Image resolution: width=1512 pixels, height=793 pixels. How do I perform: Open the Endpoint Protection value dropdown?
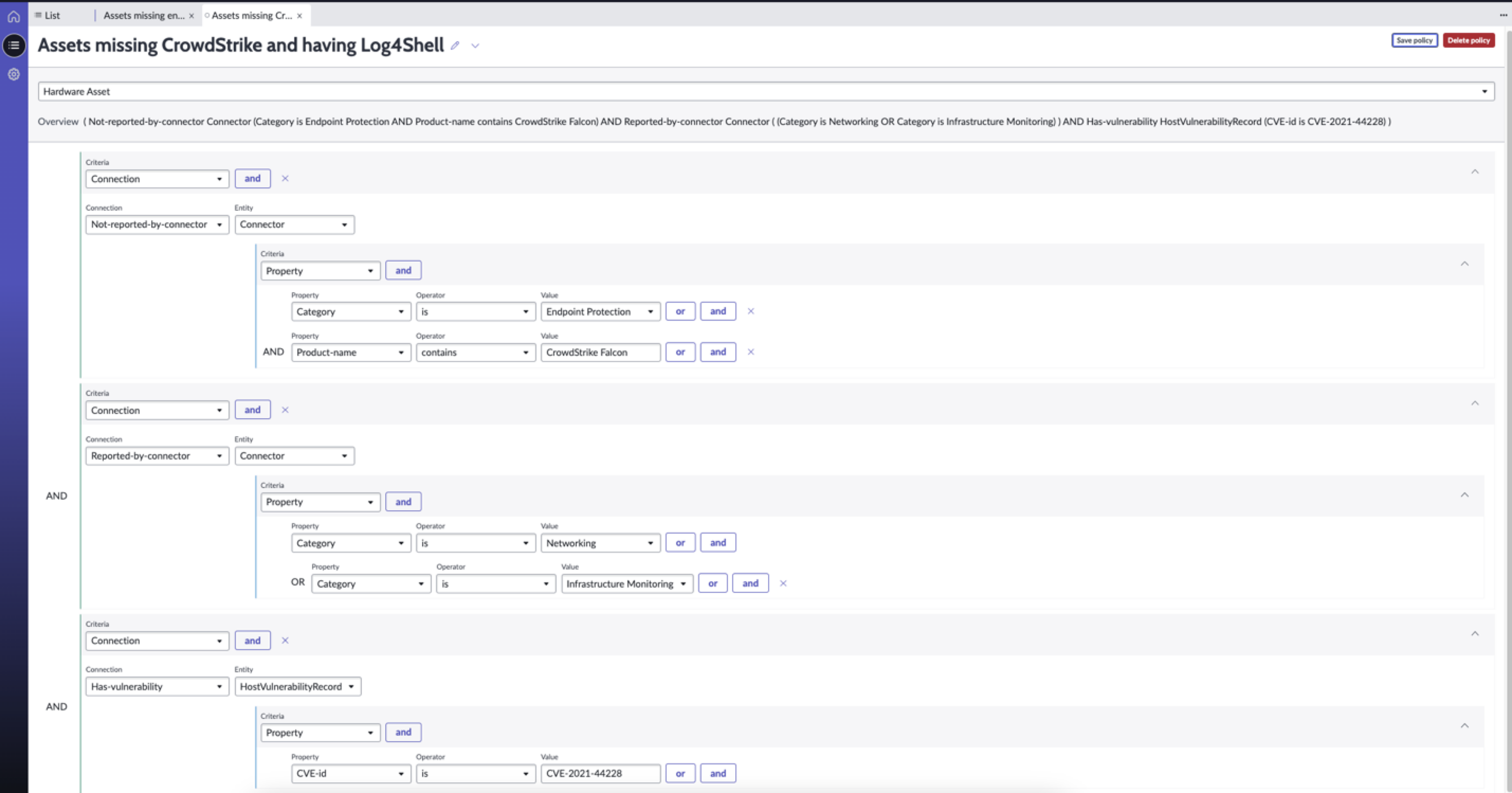(x=600, y=312)
